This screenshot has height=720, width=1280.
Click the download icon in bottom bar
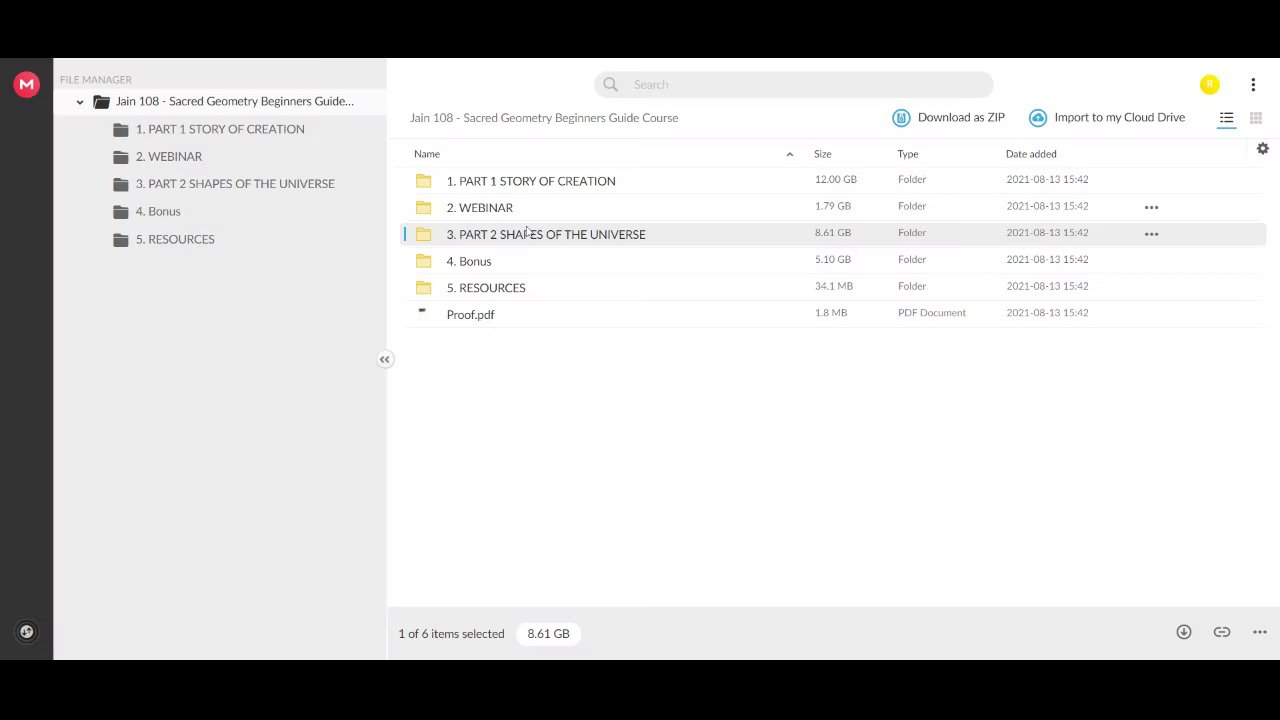[1184, 632]
